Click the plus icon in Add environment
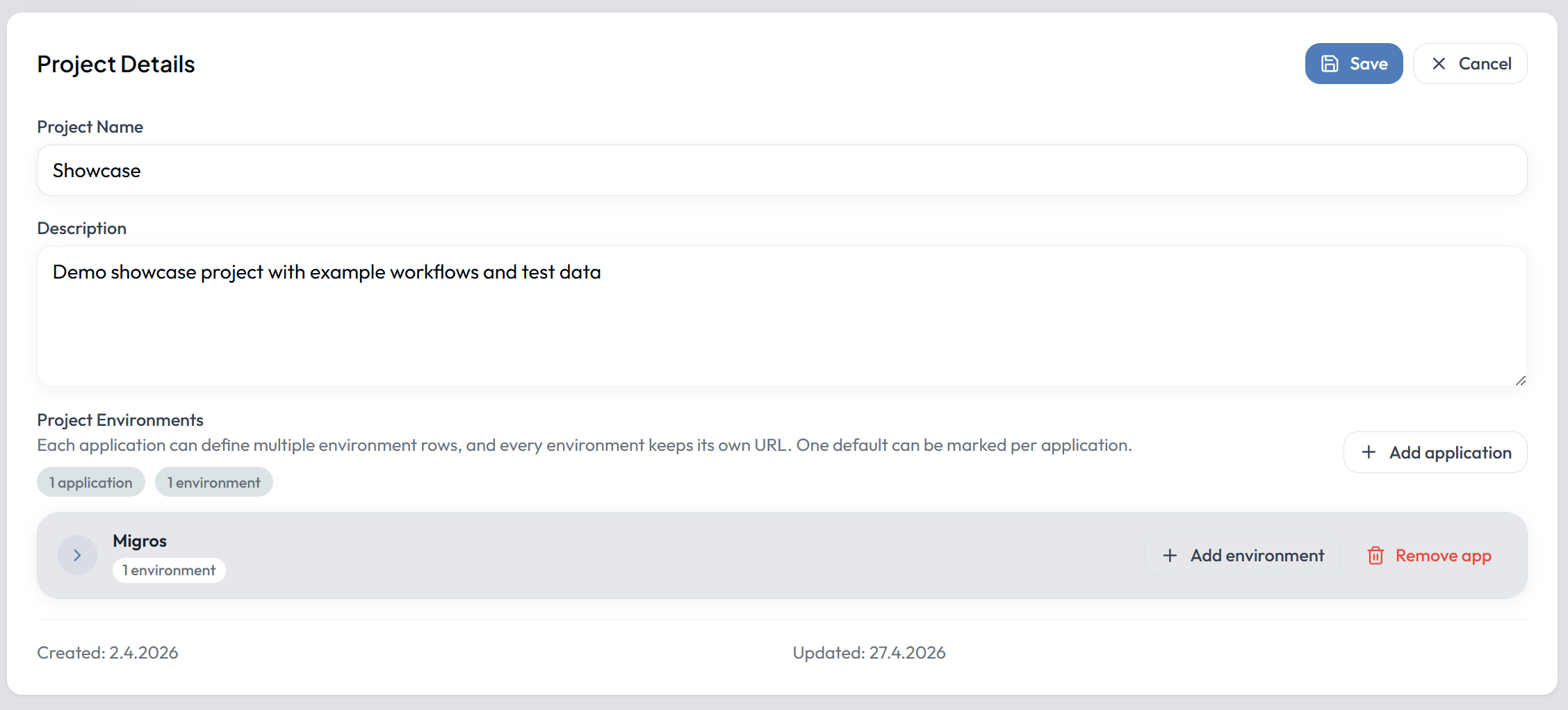Screen dimensions: 1568x710 coord(1170,556)
